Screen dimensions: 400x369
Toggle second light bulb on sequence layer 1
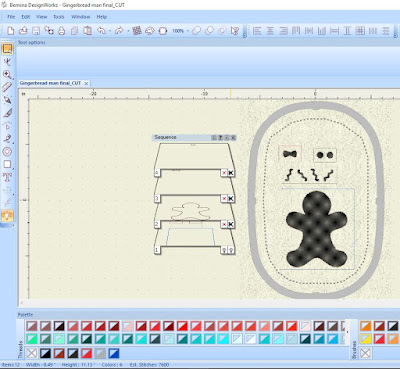[x=231, y=250]
